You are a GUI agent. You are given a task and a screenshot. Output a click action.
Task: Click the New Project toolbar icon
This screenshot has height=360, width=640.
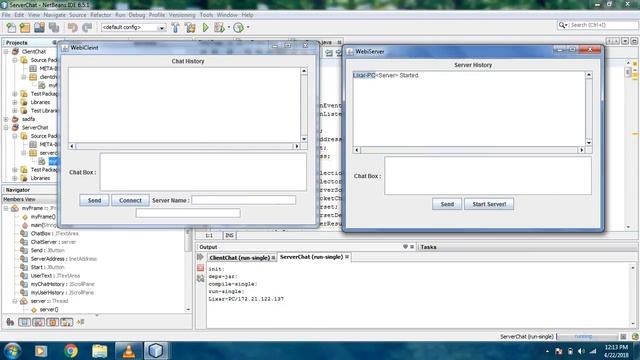click(25, 27)
